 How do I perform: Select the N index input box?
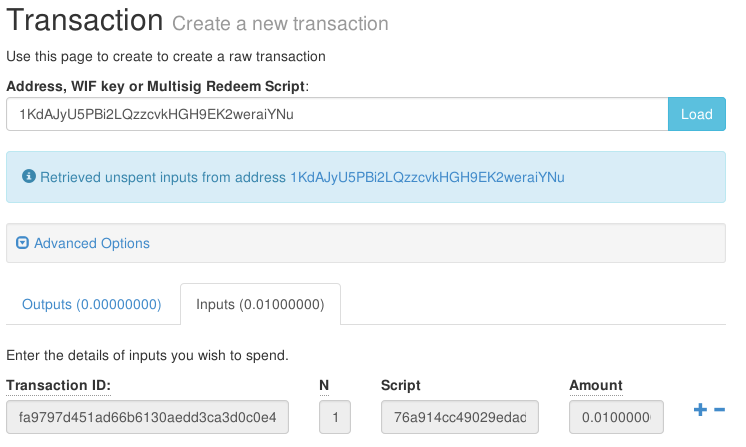pyautogui.click(x=335, y=415)
